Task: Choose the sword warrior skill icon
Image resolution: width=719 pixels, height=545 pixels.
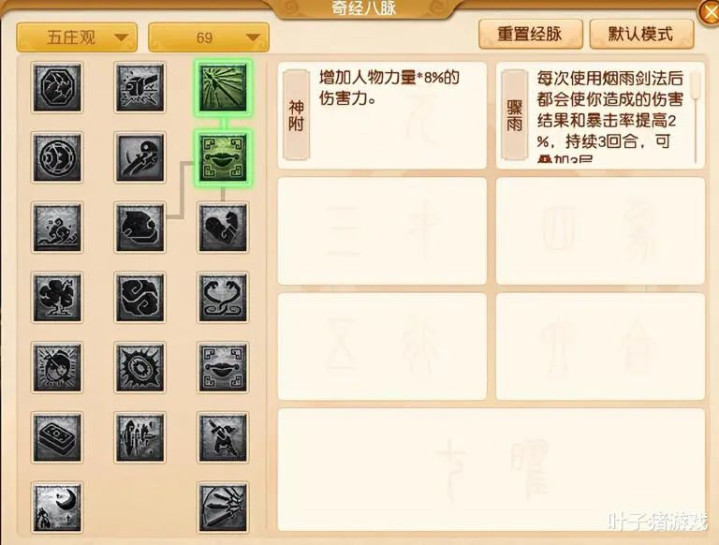Action: [223, 437]
